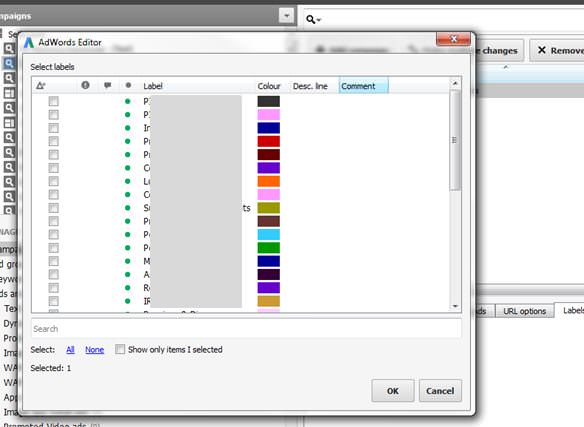The image size is (584, 427).
Task: Click the green status dot beside the red swatch
Action: coord(128,141)
